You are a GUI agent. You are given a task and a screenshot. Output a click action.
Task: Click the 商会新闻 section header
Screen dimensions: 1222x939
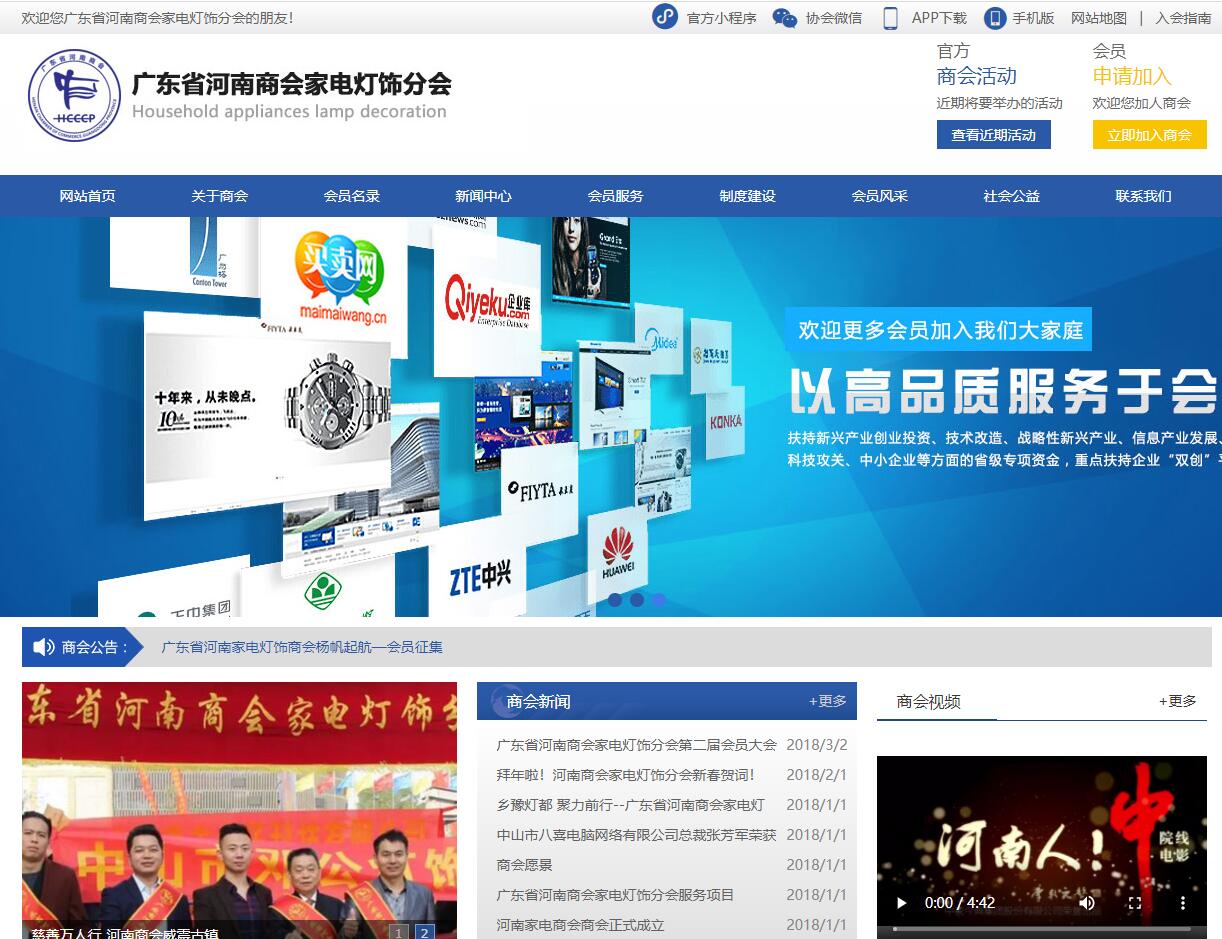point(539,701)
